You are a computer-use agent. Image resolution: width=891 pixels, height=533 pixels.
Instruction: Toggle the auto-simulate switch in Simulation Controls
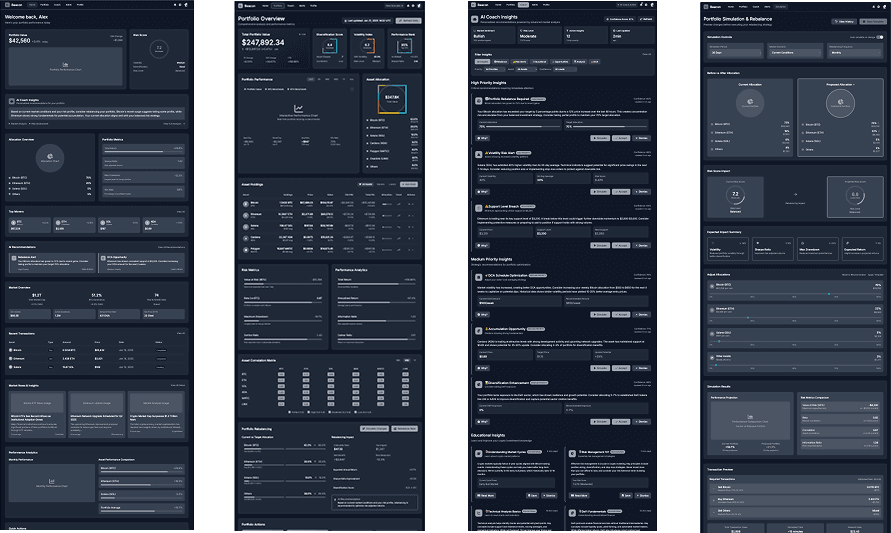point(880,37)
